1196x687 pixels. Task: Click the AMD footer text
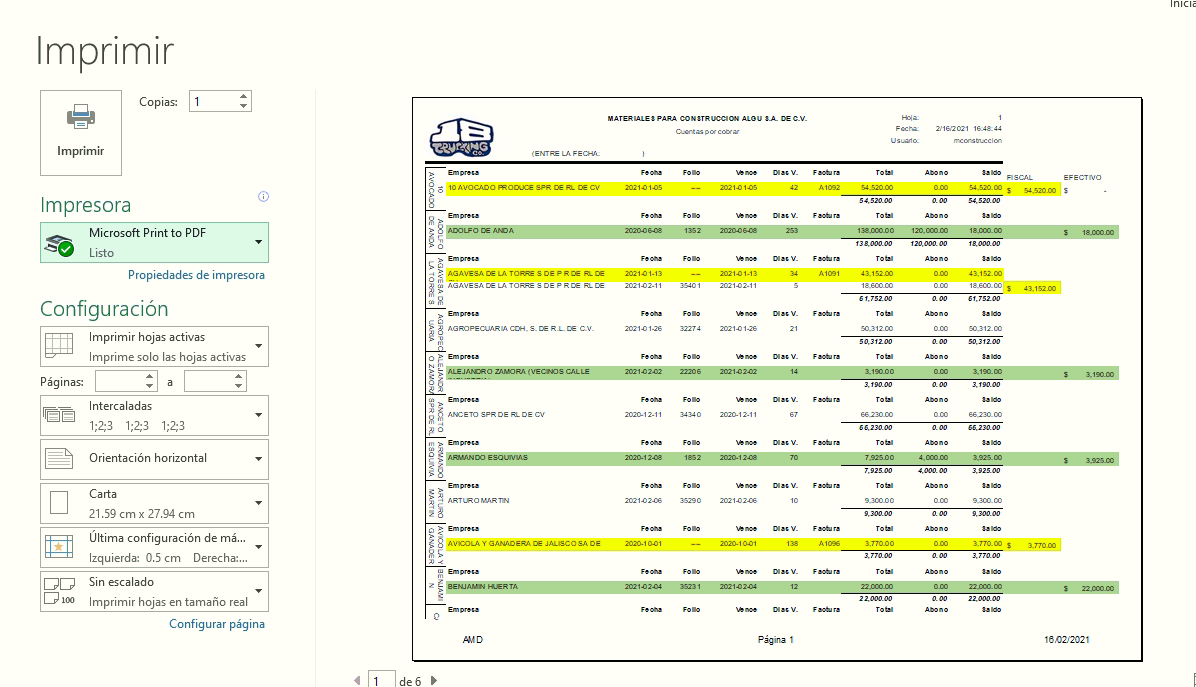(x=473, y=640)
